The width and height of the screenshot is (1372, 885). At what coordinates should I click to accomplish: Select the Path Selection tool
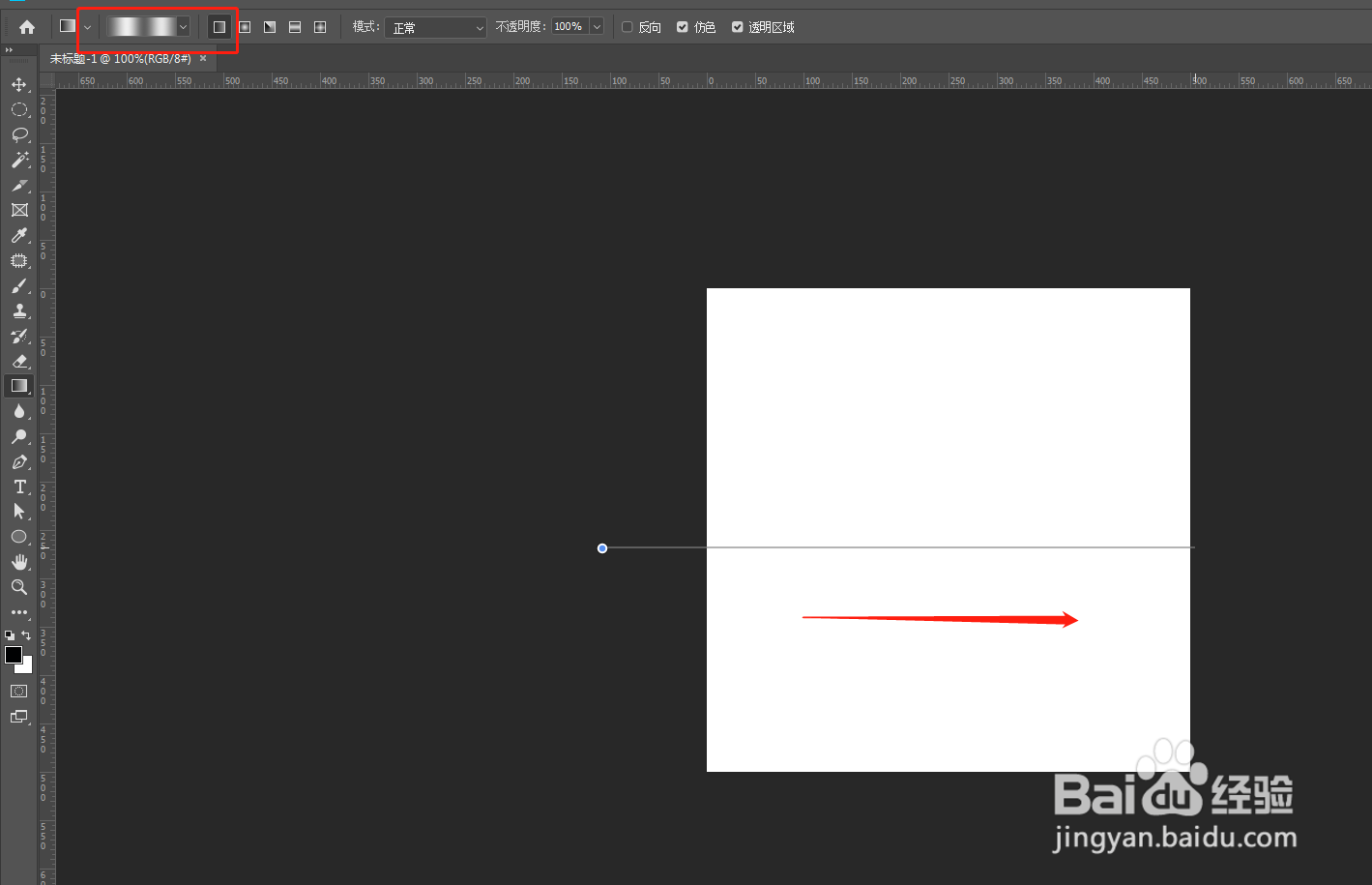coord(19,512)
